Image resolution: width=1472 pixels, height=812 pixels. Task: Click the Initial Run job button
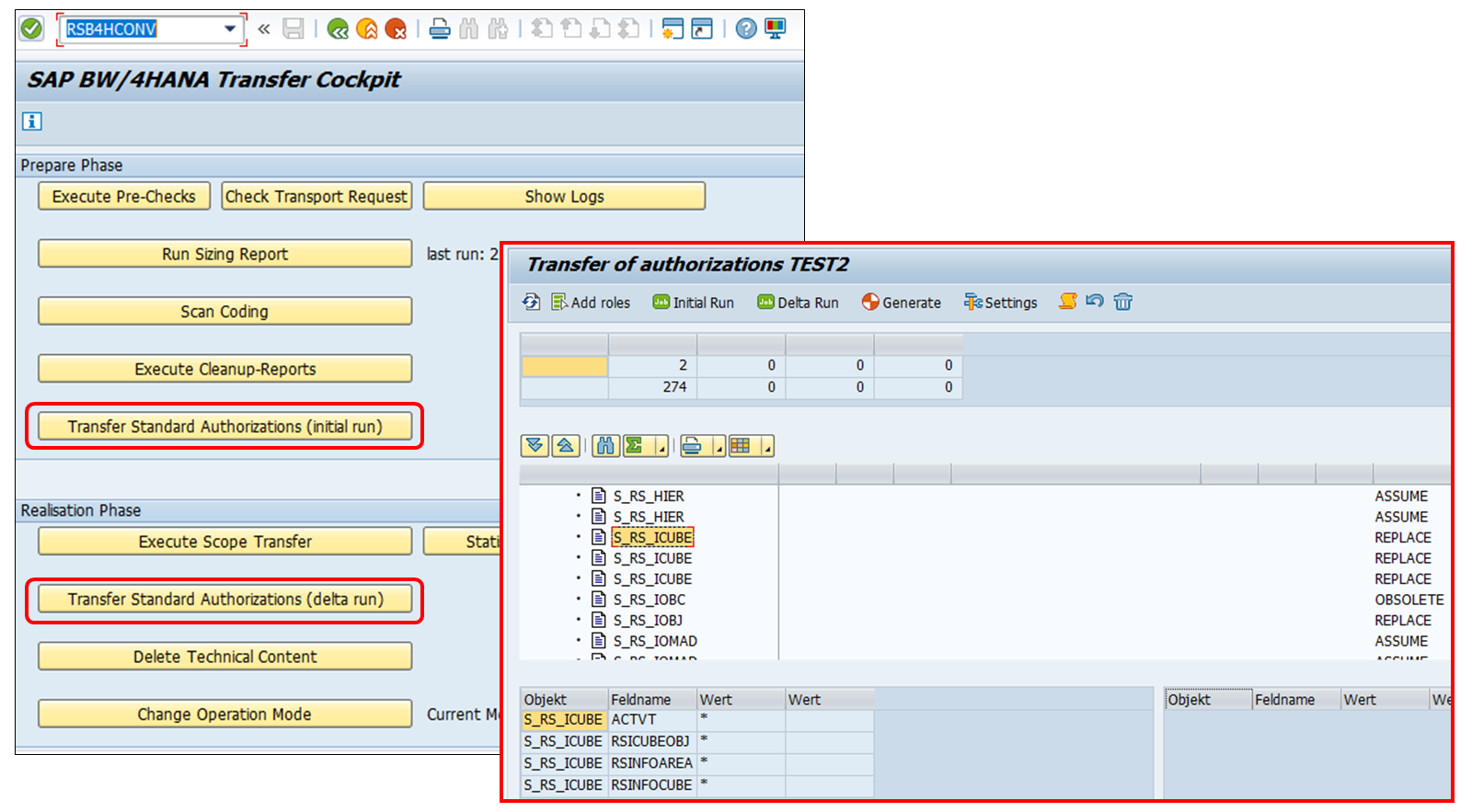(694, 302)
